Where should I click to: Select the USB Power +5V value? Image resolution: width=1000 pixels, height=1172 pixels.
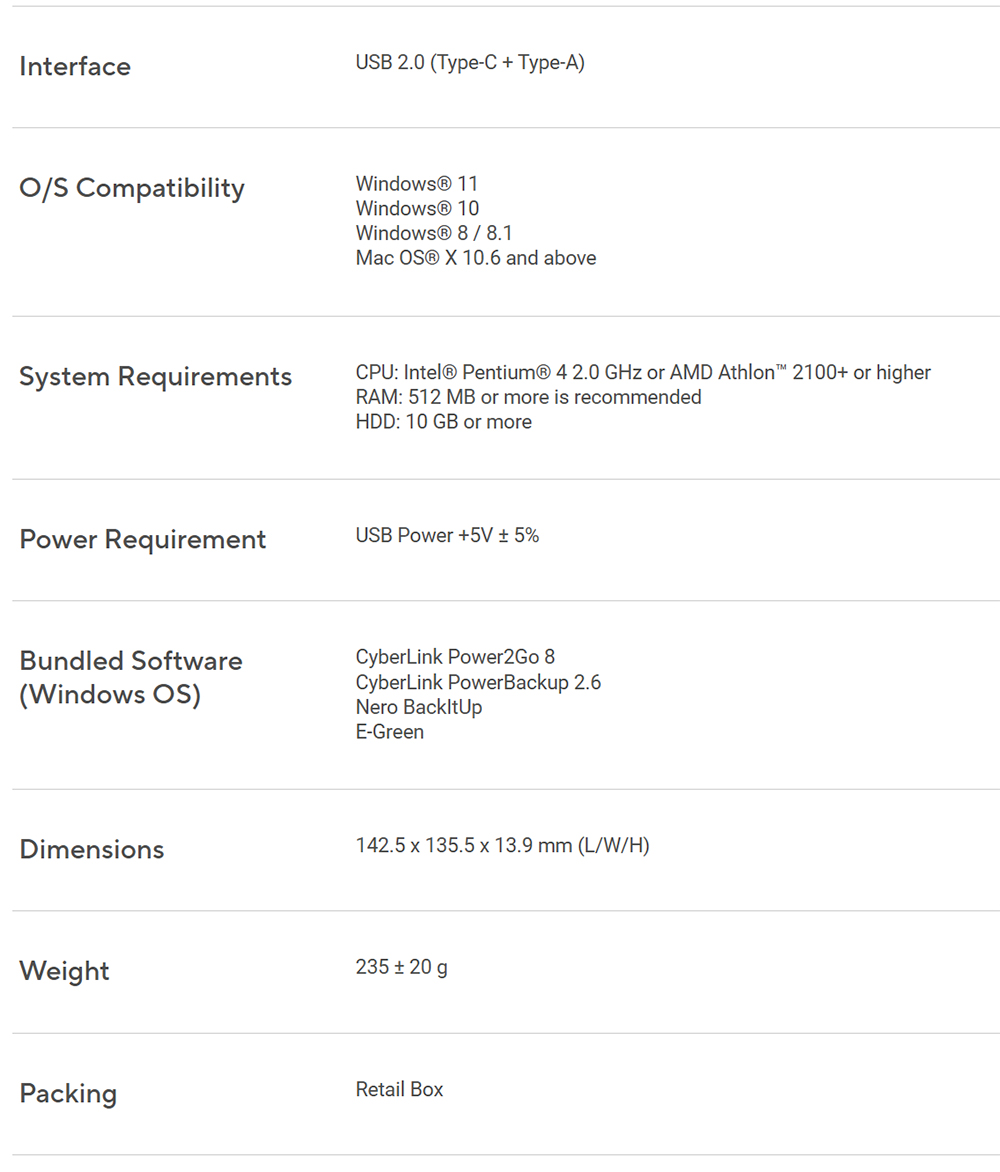(x=447, y=536)
